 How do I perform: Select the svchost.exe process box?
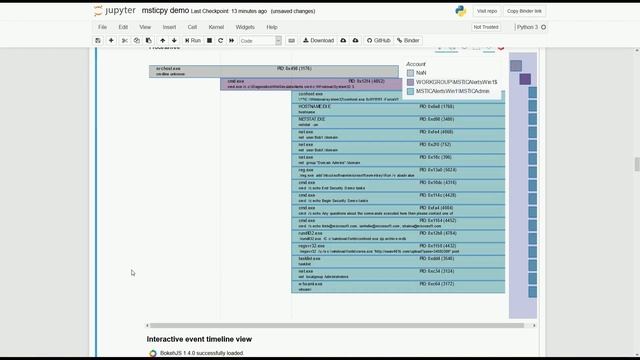(273, 71)
